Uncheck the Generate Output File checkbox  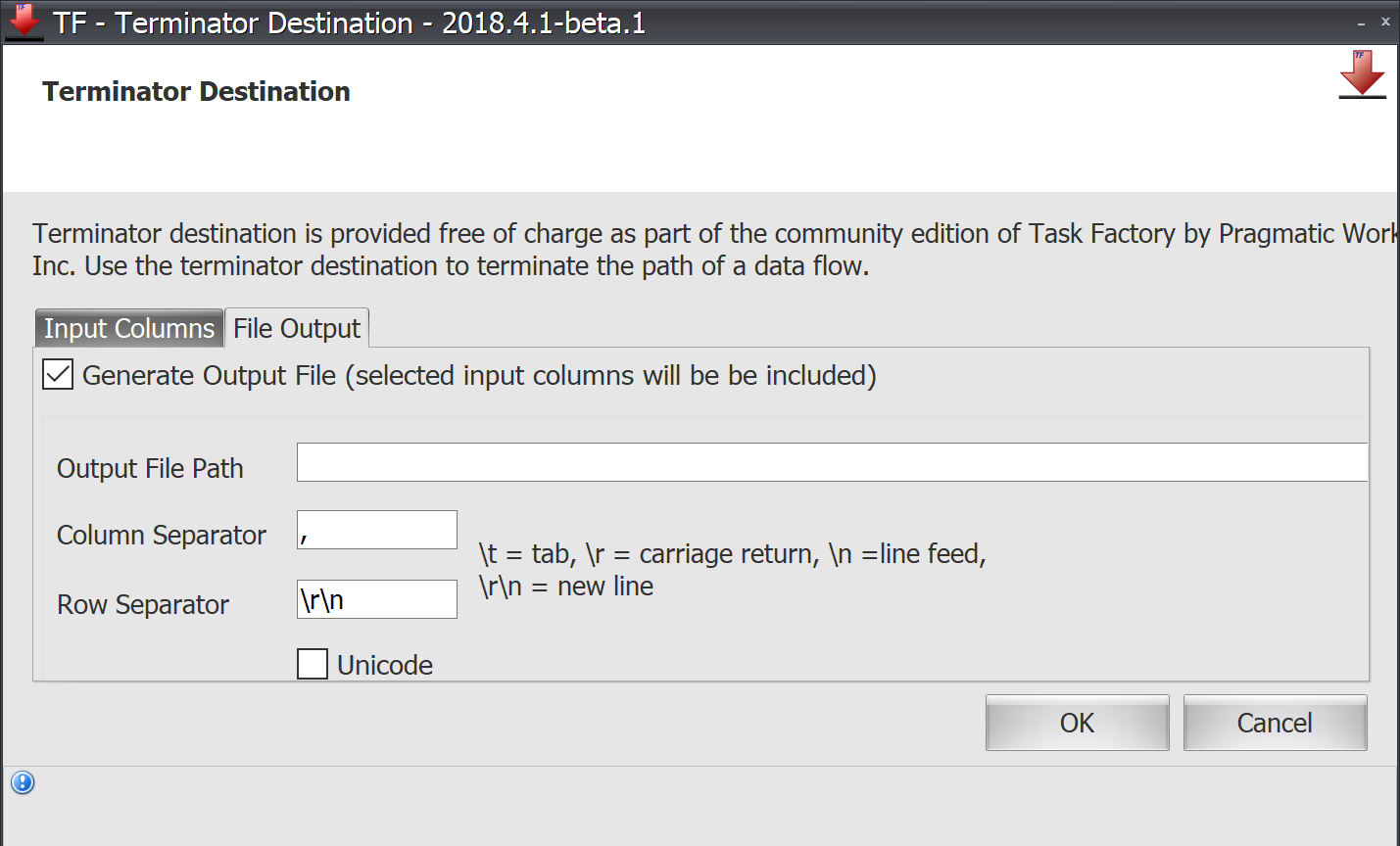[x=58, y=374]
